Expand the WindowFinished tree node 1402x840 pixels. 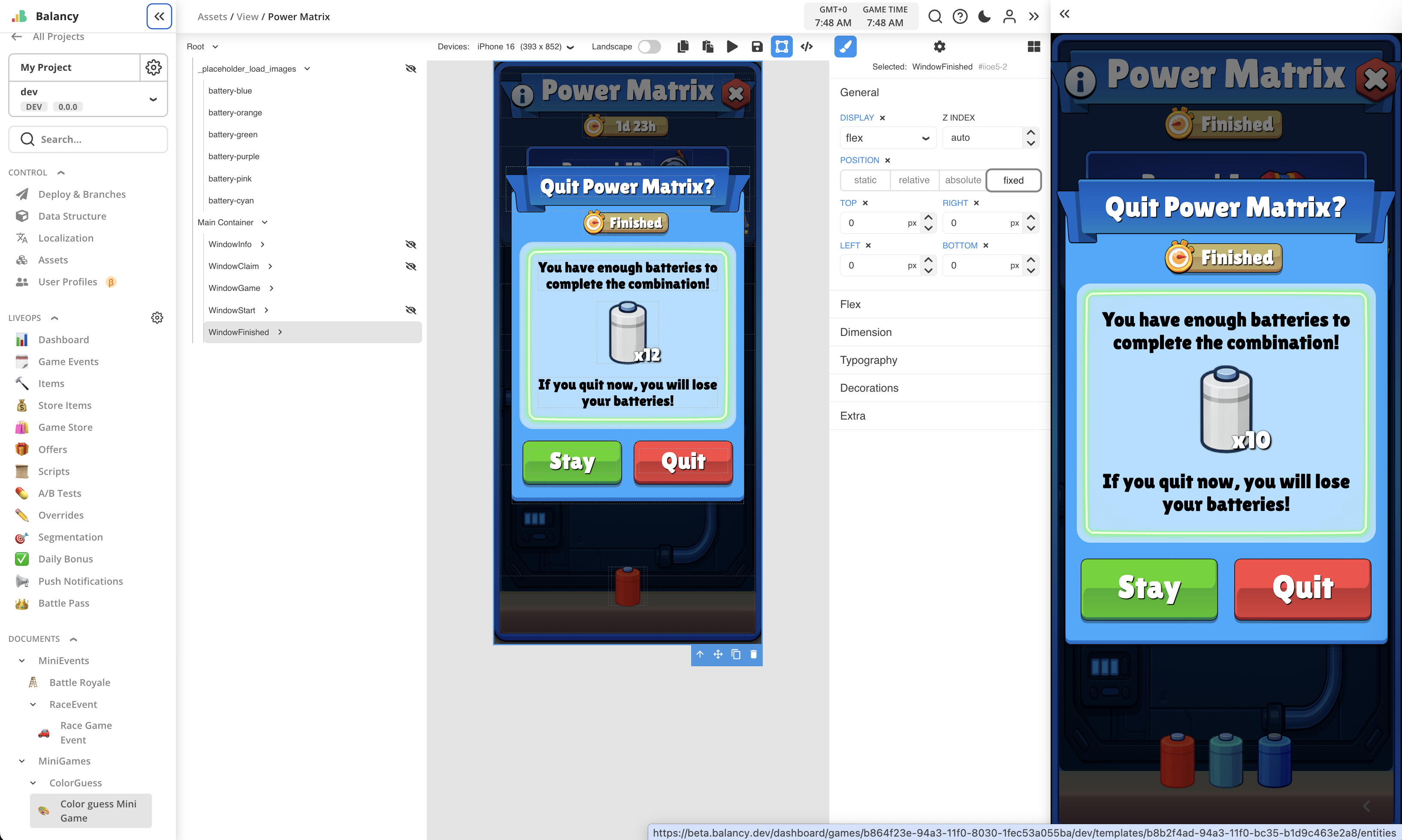(x=280, y=332)
